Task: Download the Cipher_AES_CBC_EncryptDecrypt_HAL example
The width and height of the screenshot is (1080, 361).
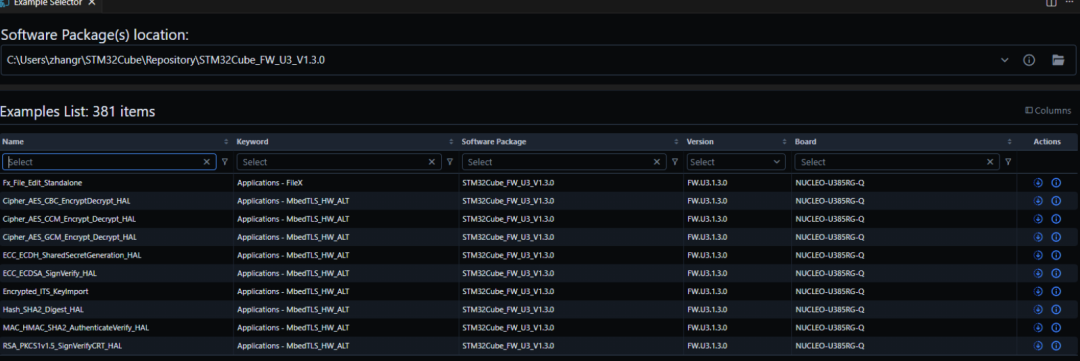Action: (1038, 200)
